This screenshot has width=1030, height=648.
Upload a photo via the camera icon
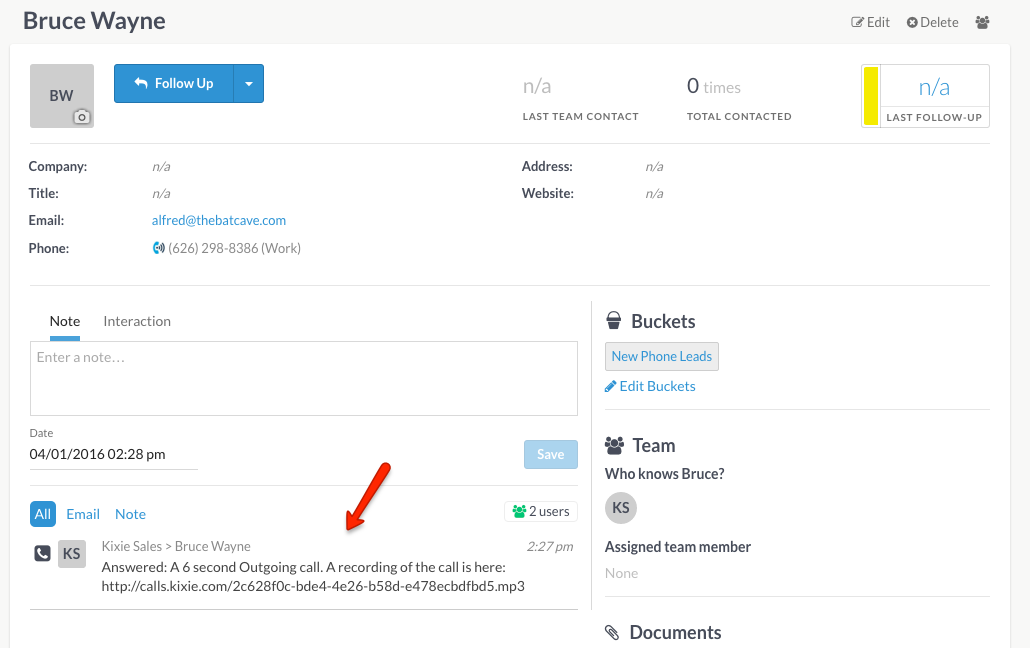(x=81, y=117)
